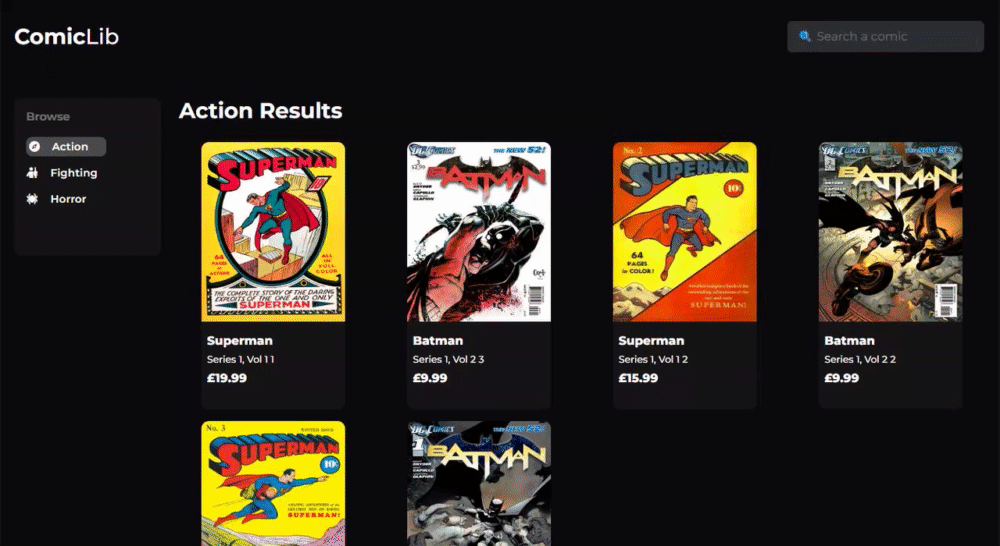
Task: Focus the Search a comic field
Action: click(x=886, y=36)
